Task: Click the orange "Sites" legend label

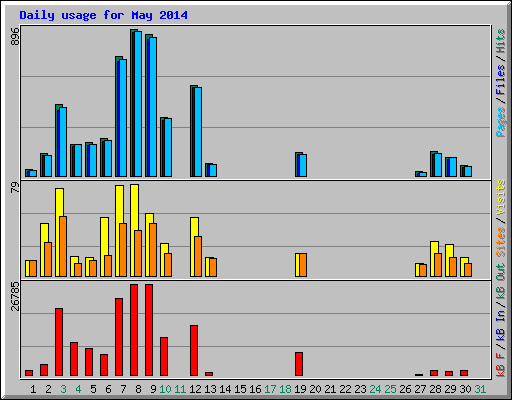Action: [500, 242]
